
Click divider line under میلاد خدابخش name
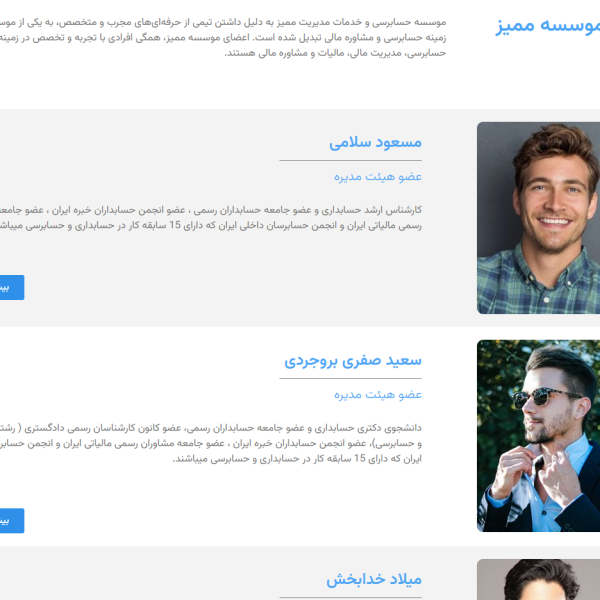coord(351,597)
